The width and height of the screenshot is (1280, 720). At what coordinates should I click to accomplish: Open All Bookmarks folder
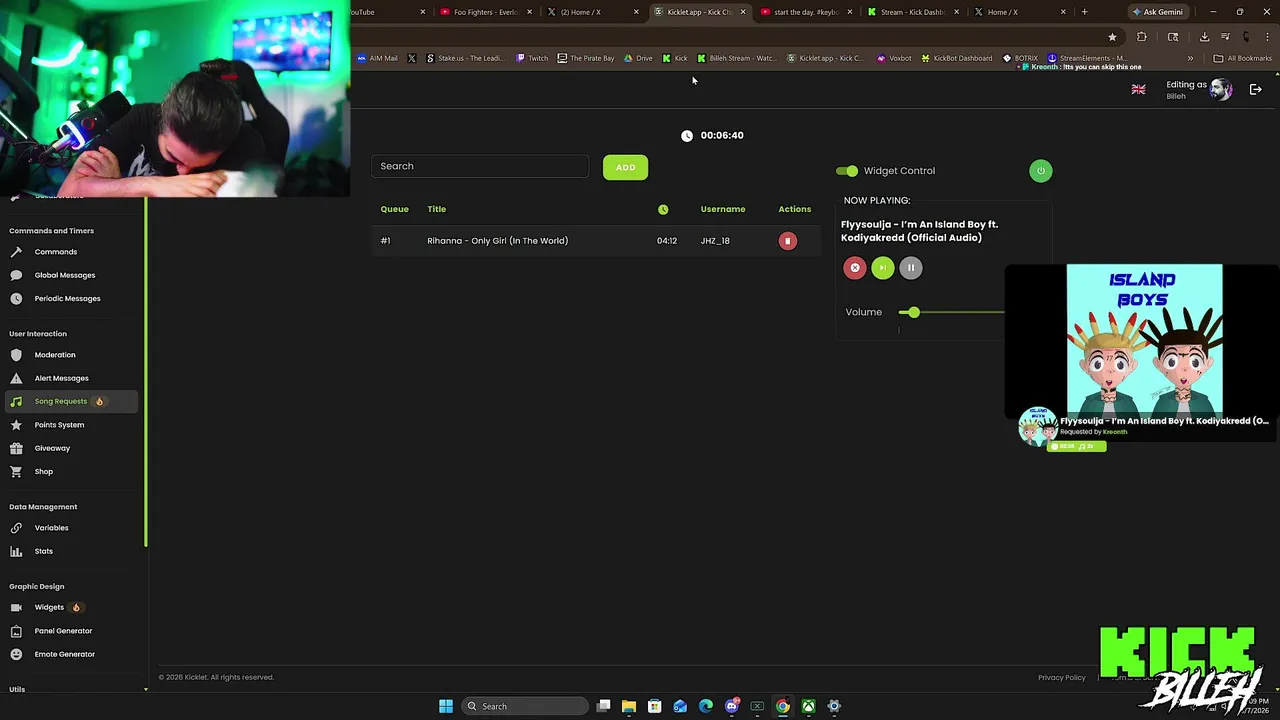click(x=1242, y=58)
